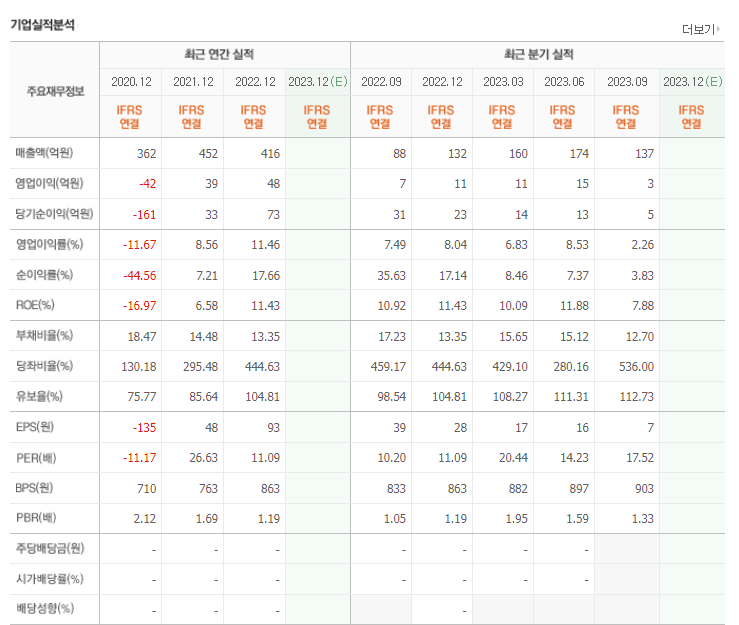739x625 pixels.
Task: Select the 당좌비율(%) row label
Action: [44, 365]
